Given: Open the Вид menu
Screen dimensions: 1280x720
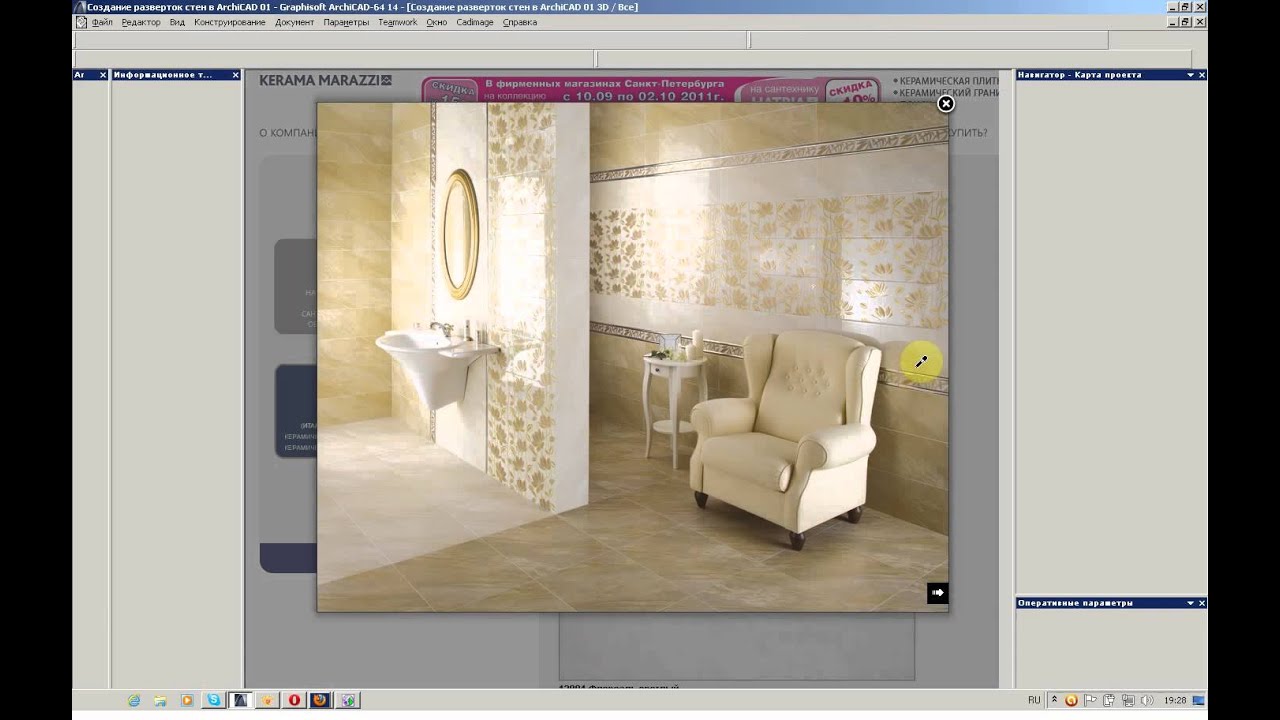Looking at the screenshot, I should (177, 22).
